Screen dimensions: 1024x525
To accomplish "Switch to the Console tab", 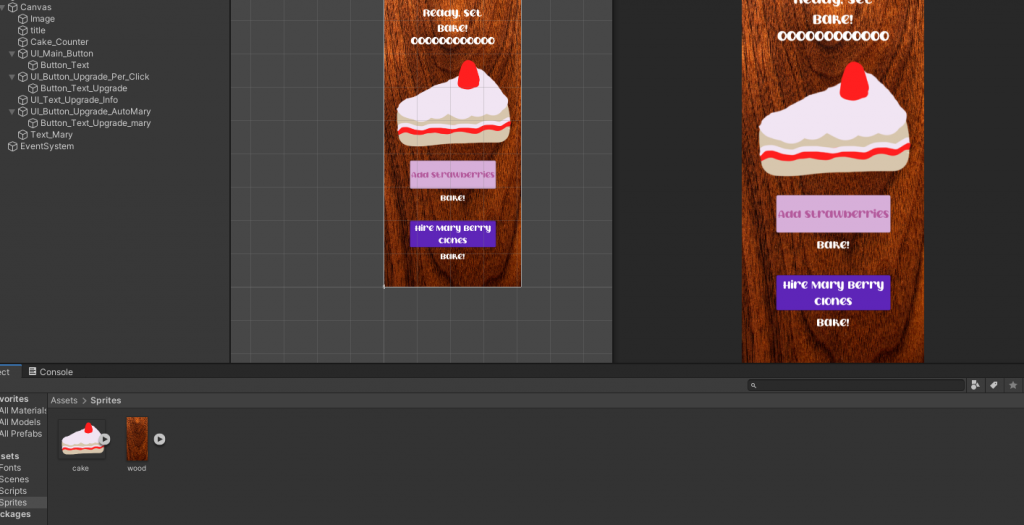I will point(55,372).
